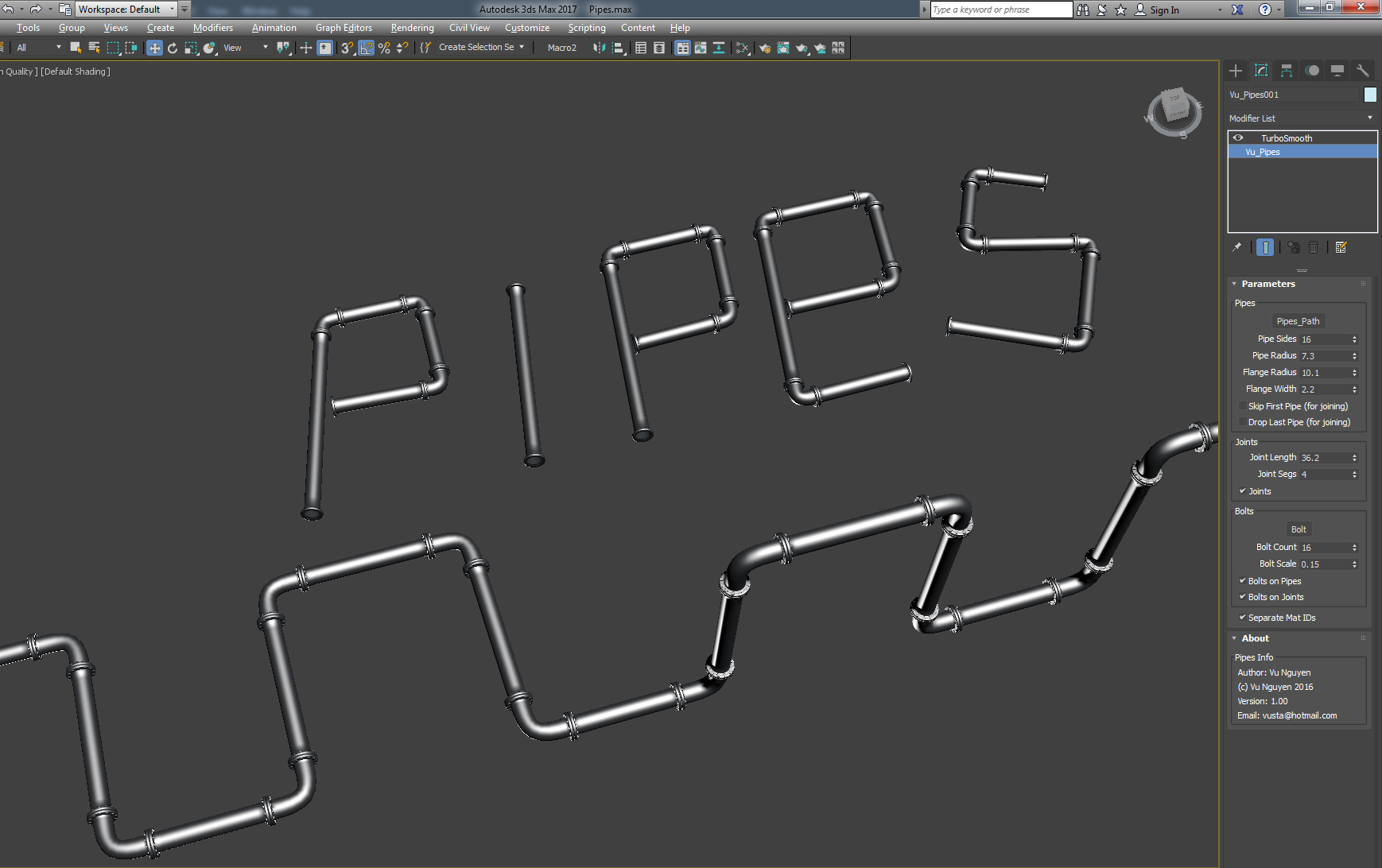Image resolution: width=1382 pixels, height=868 pixels.
Task: Open the Create command panel tab
Action: (x=1236, y=71)
